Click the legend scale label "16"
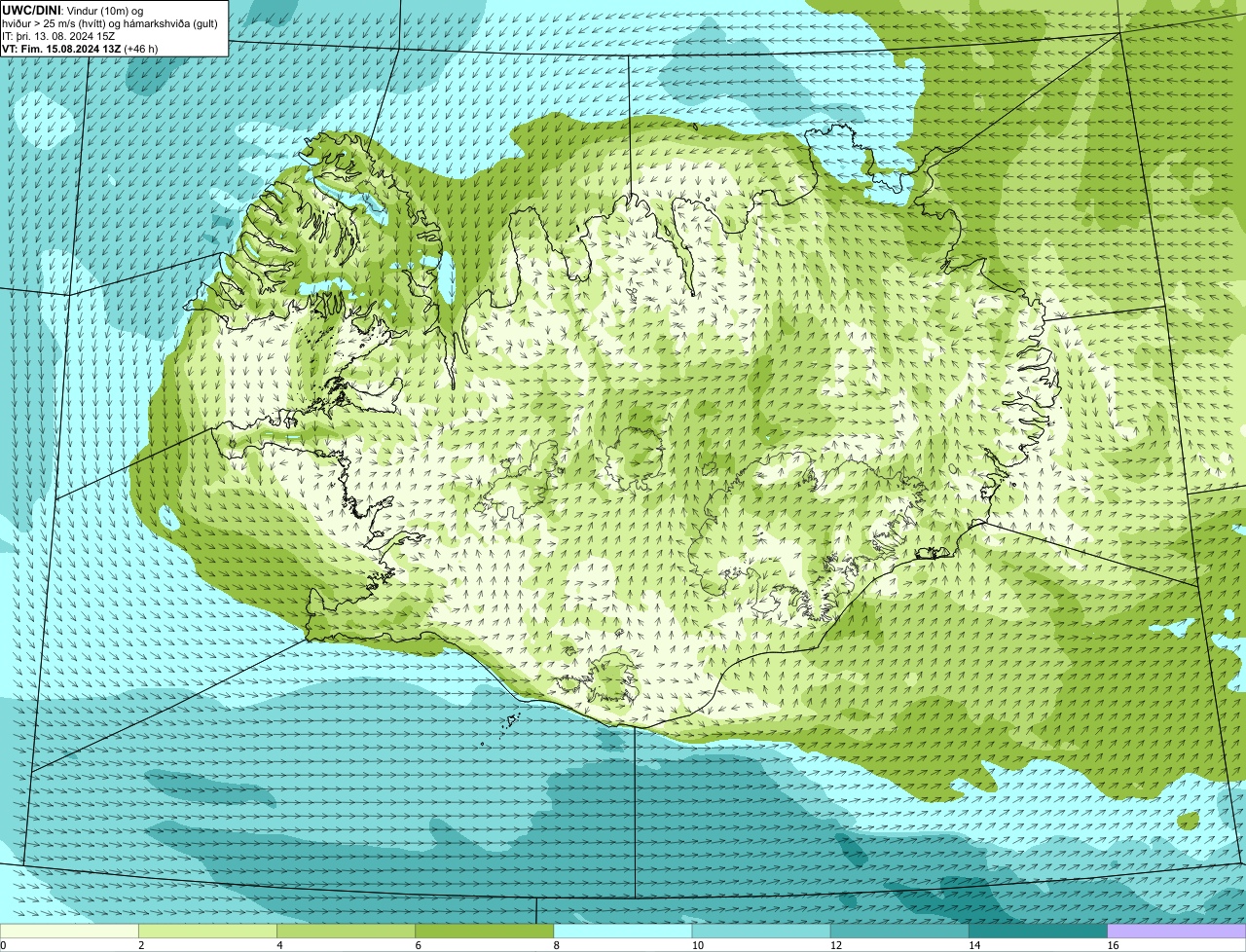 click(x=1113, y=945)
